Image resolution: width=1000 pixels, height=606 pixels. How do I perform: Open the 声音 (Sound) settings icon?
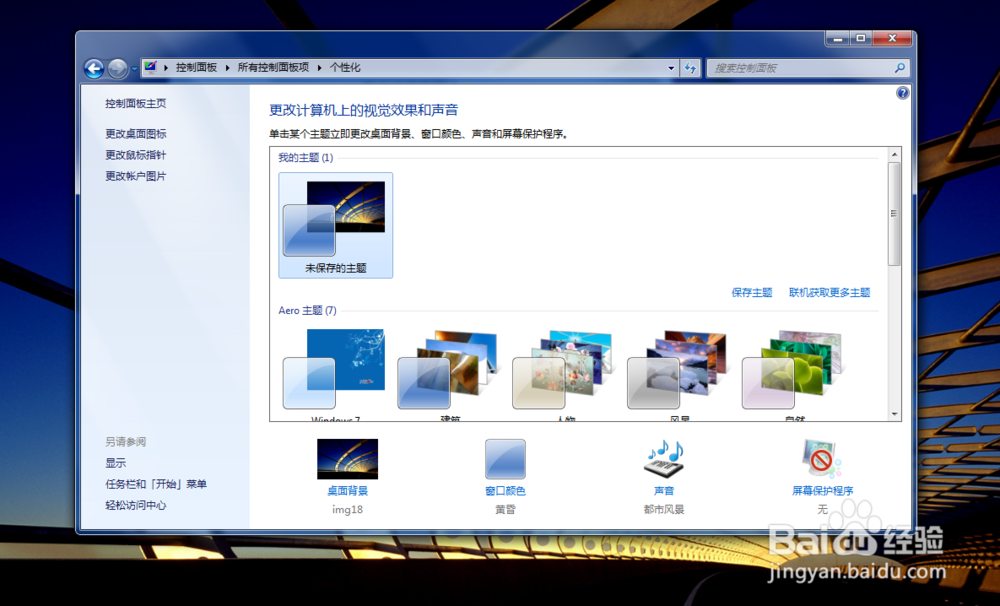pos(664,458)
